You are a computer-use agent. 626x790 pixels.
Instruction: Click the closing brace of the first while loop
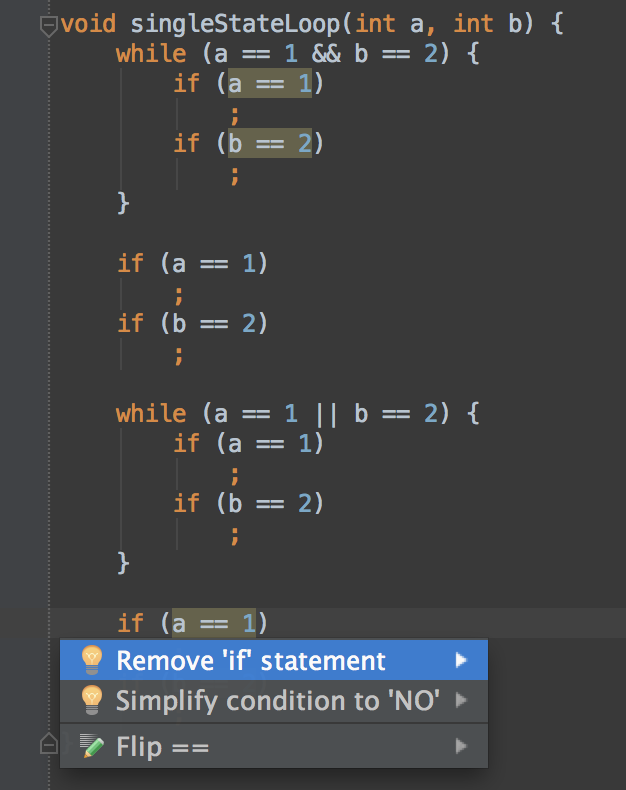(x=123, y=204)
